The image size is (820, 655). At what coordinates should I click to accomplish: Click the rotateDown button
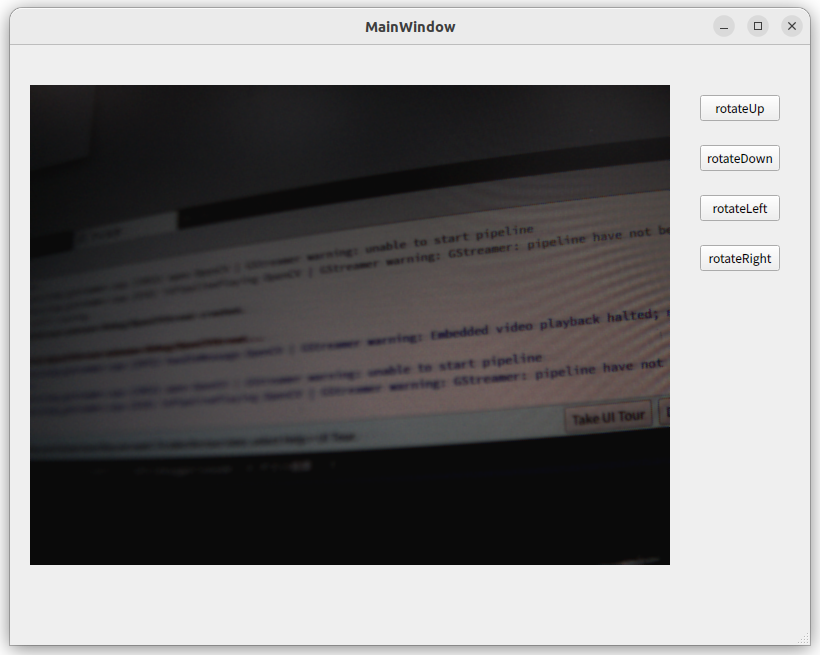click(x=739, y=158)
